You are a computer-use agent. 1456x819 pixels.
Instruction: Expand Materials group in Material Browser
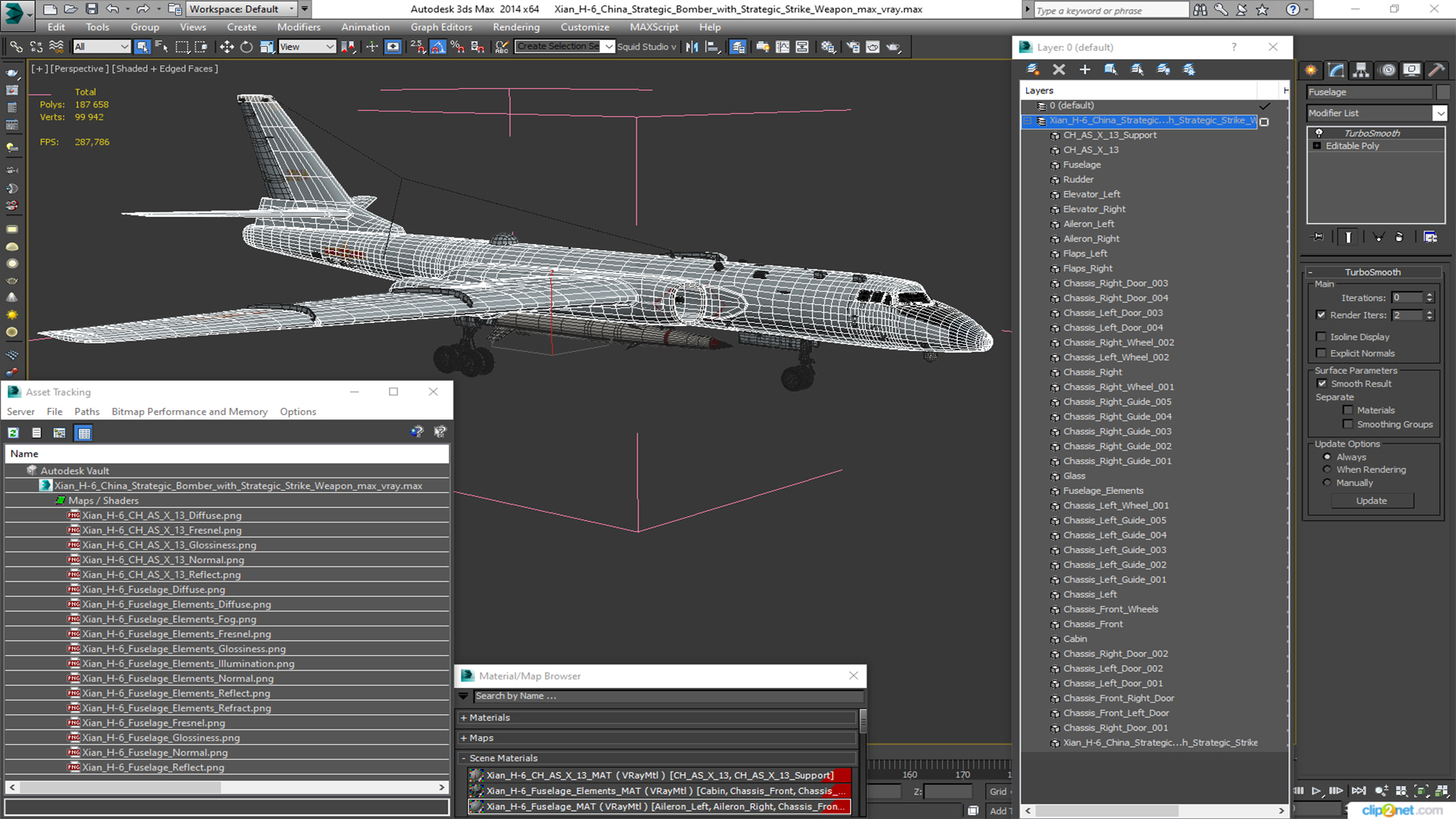pyautogui.click(x=463, y=718)
